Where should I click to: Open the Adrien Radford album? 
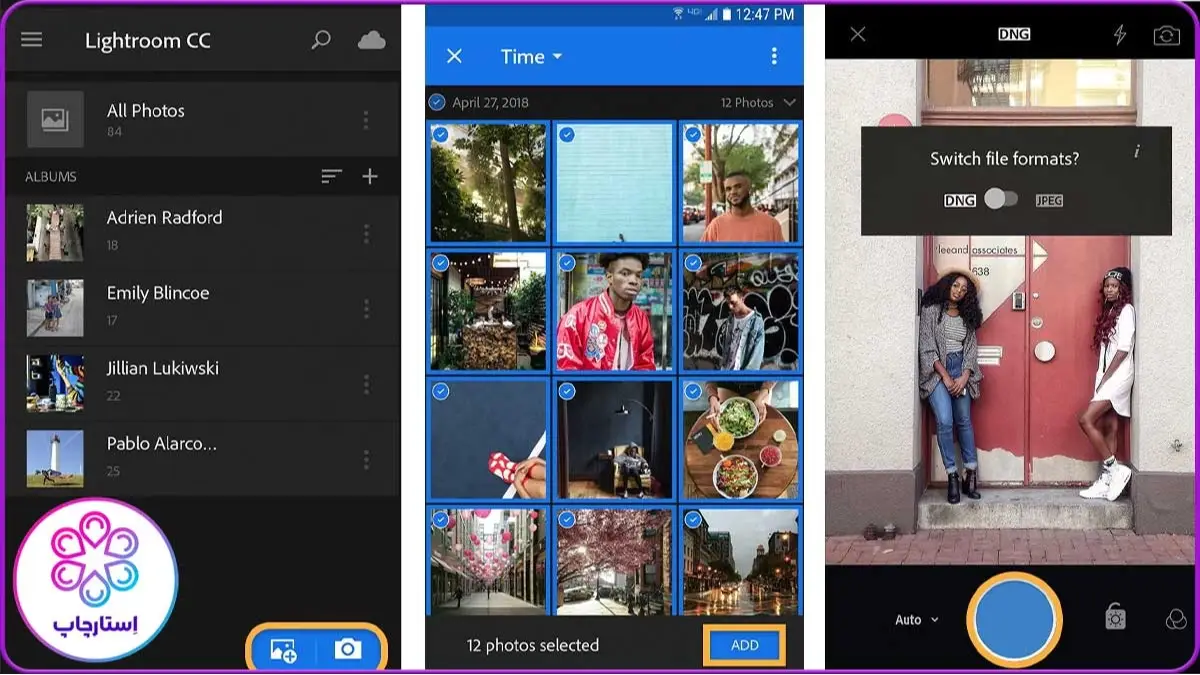click(x=165, y=230)
